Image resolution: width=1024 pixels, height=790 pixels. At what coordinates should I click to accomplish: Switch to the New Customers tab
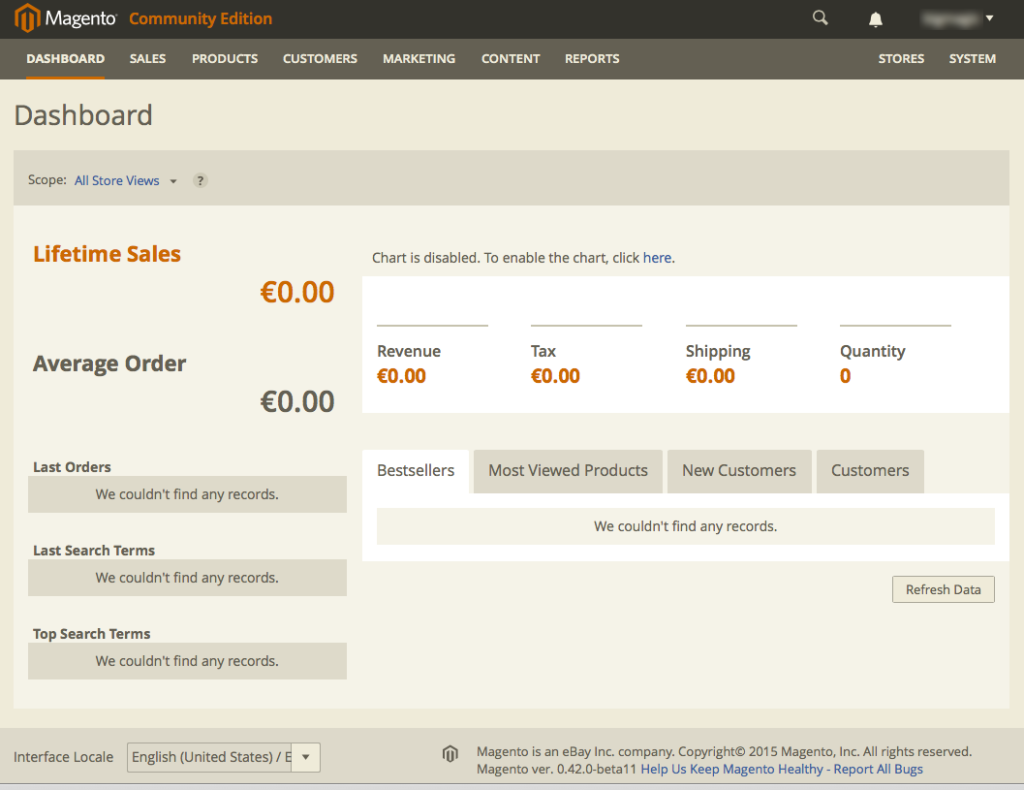[739, 471]
